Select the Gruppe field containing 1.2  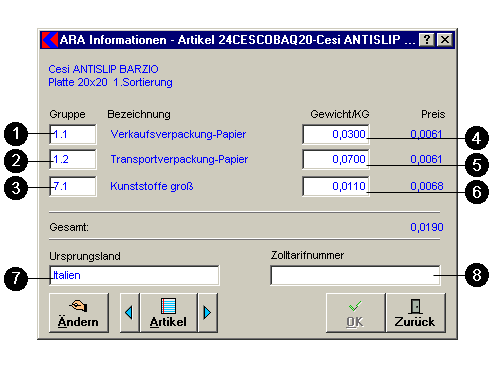point(73,159)
